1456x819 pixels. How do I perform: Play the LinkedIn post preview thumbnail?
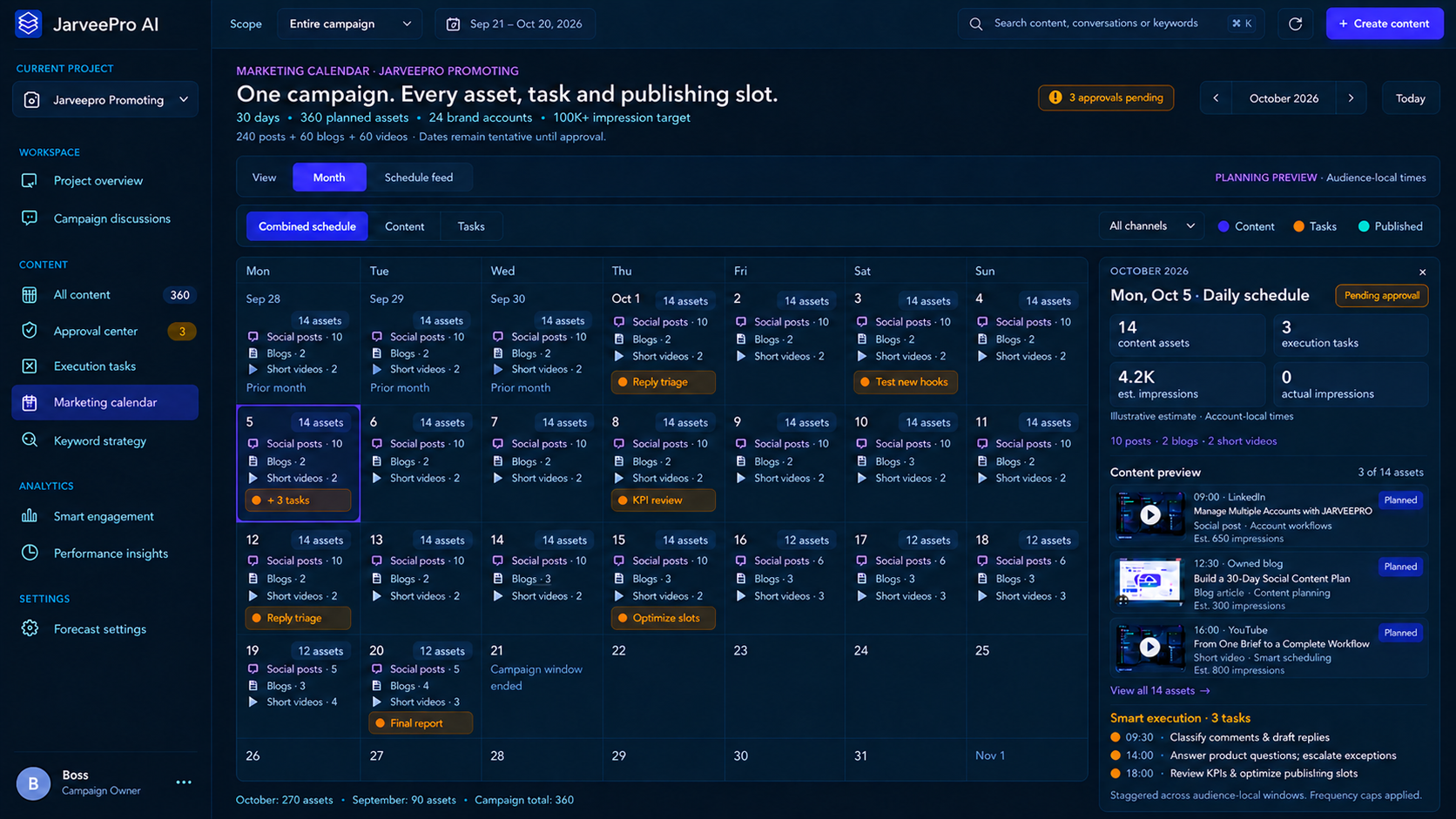(x=1150, y=514)
